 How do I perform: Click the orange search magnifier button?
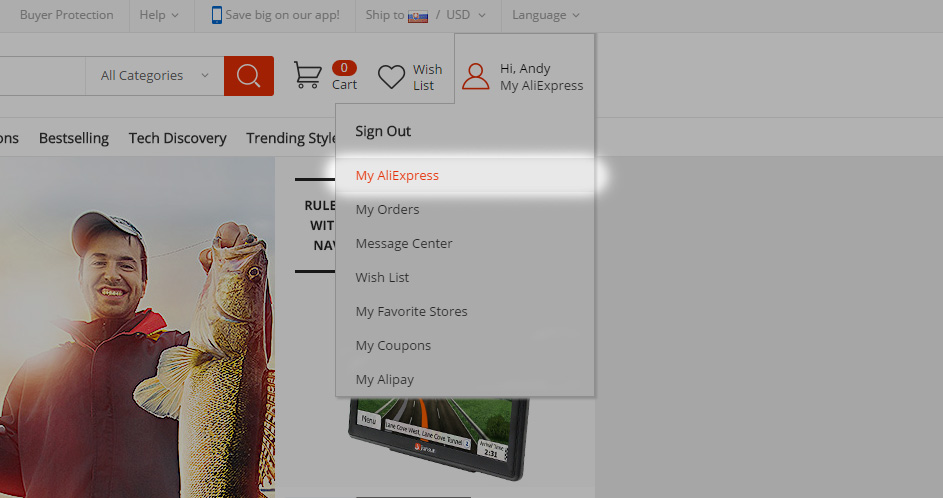pyautogui.click(x=248, y=76)
